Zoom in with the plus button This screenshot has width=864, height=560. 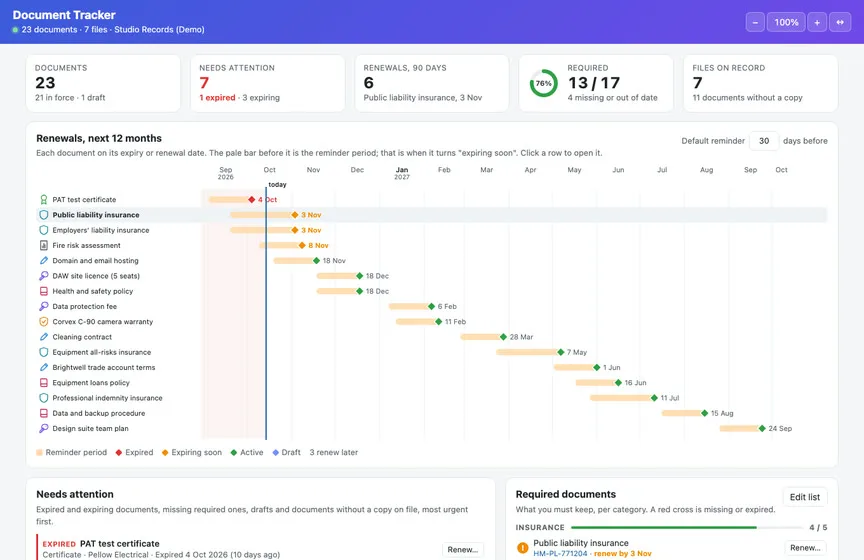817,22
